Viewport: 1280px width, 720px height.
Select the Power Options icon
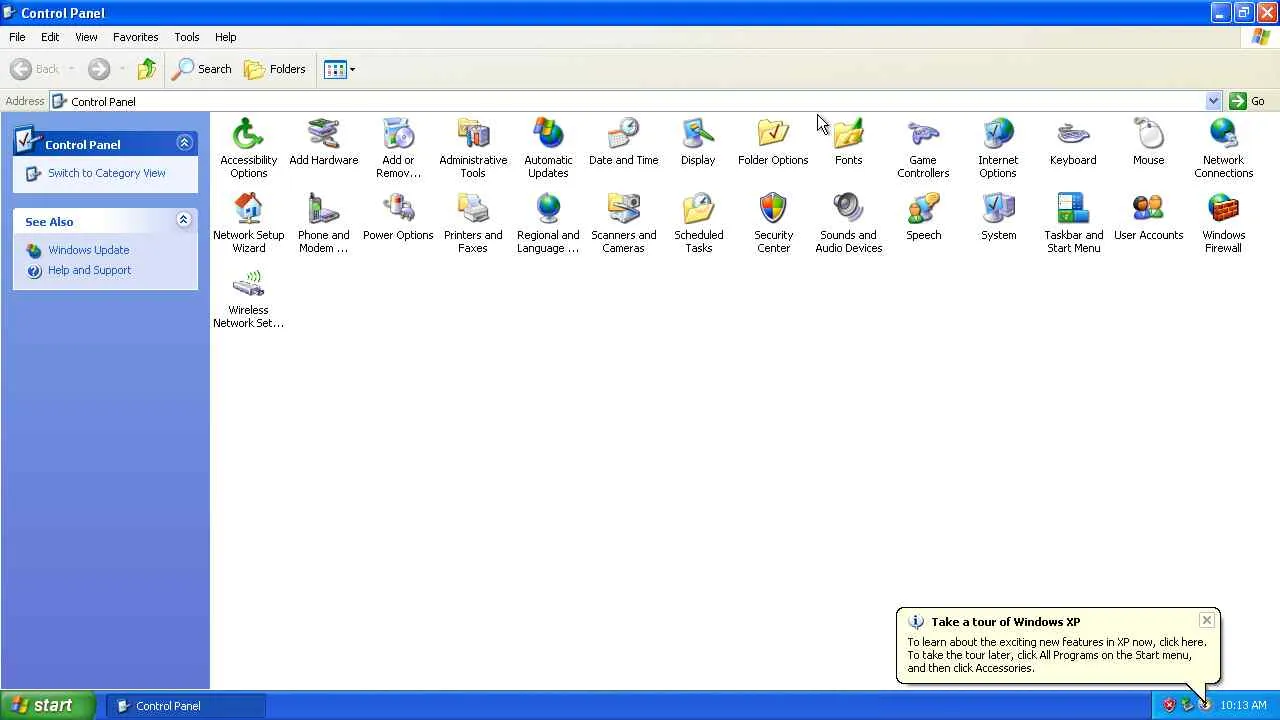point(398,216)
